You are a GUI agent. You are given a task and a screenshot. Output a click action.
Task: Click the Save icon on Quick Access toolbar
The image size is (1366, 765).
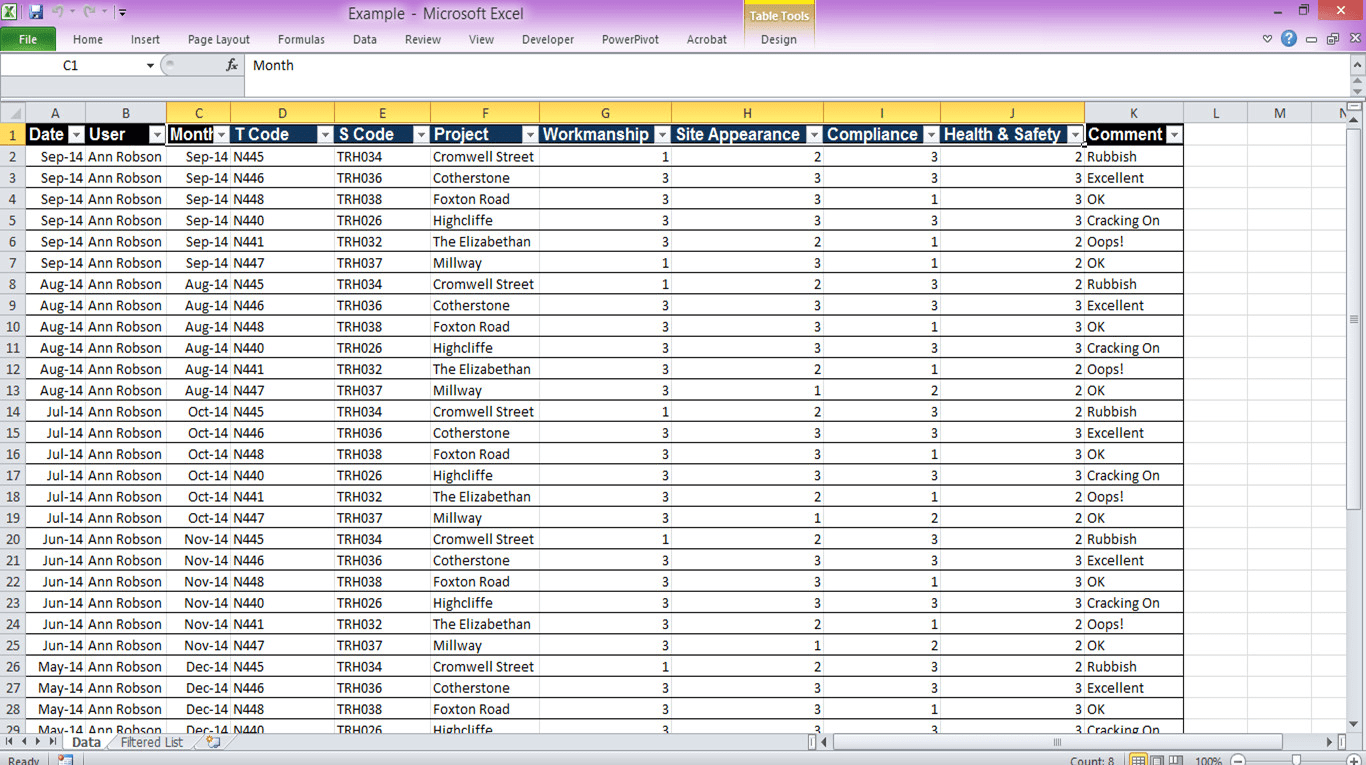36,11
